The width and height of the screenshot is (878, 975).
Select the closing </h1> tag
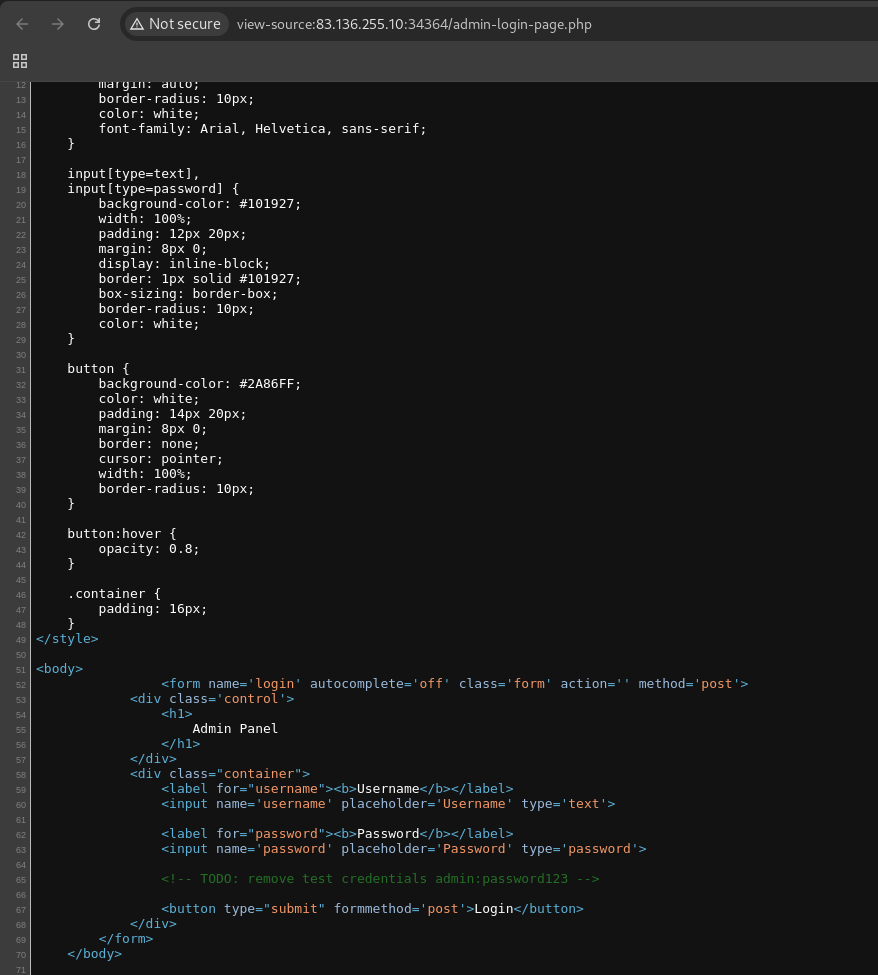tap(180, 744)
